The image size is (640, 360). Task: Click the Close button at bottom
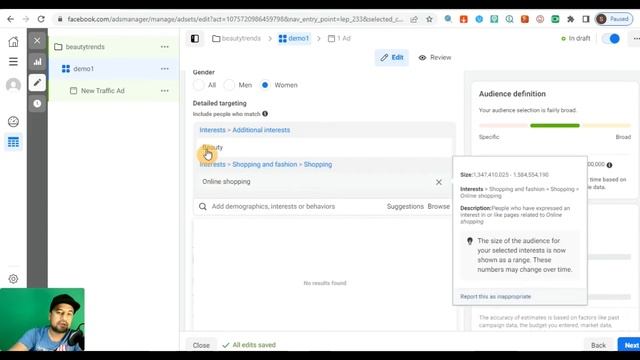coord(201,345)
